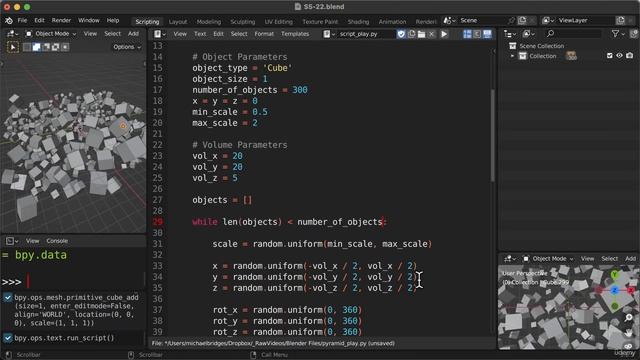Create new scene icon button
The height and width of the screenshot is (360, 640).
point(522,20)
